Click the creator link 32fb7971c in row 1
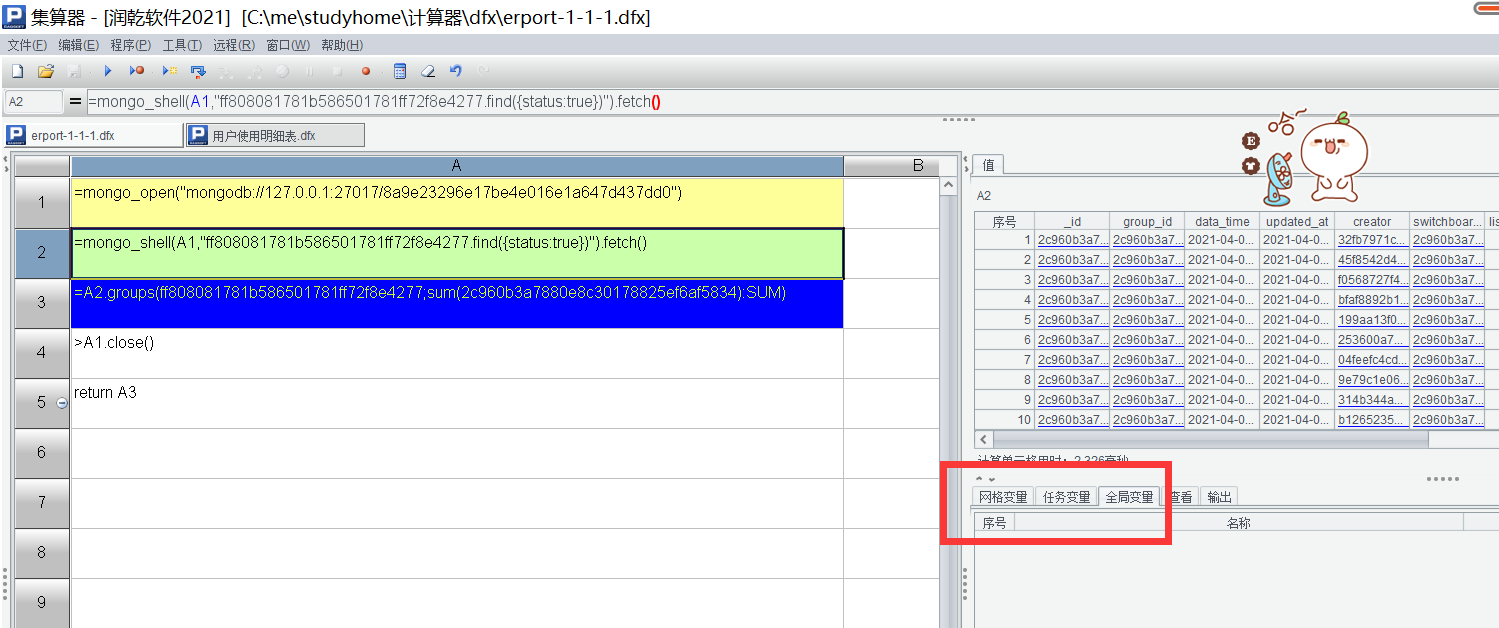The width and height of the screenshot is (1499, 628). pyautogui.click(x=1371, y=240)
